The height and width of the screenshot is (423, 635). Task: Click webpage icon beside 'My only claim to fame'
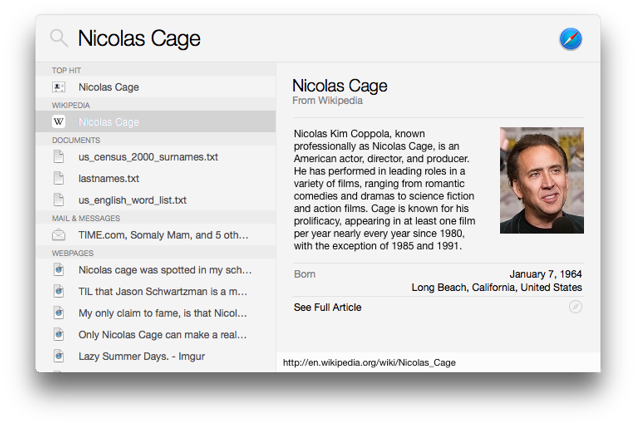point(59,312)
